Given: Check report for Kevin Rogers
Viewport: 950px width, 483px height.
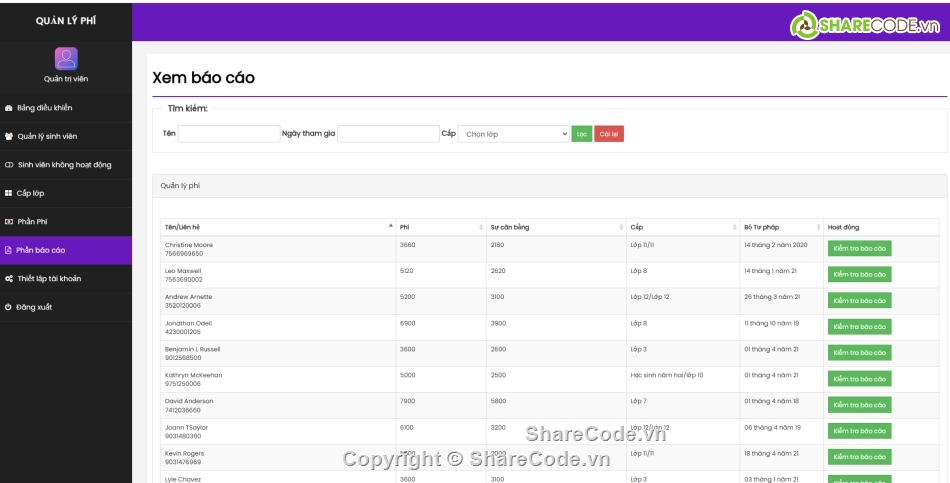Looking at the screenshot, I should click(860, 457).
